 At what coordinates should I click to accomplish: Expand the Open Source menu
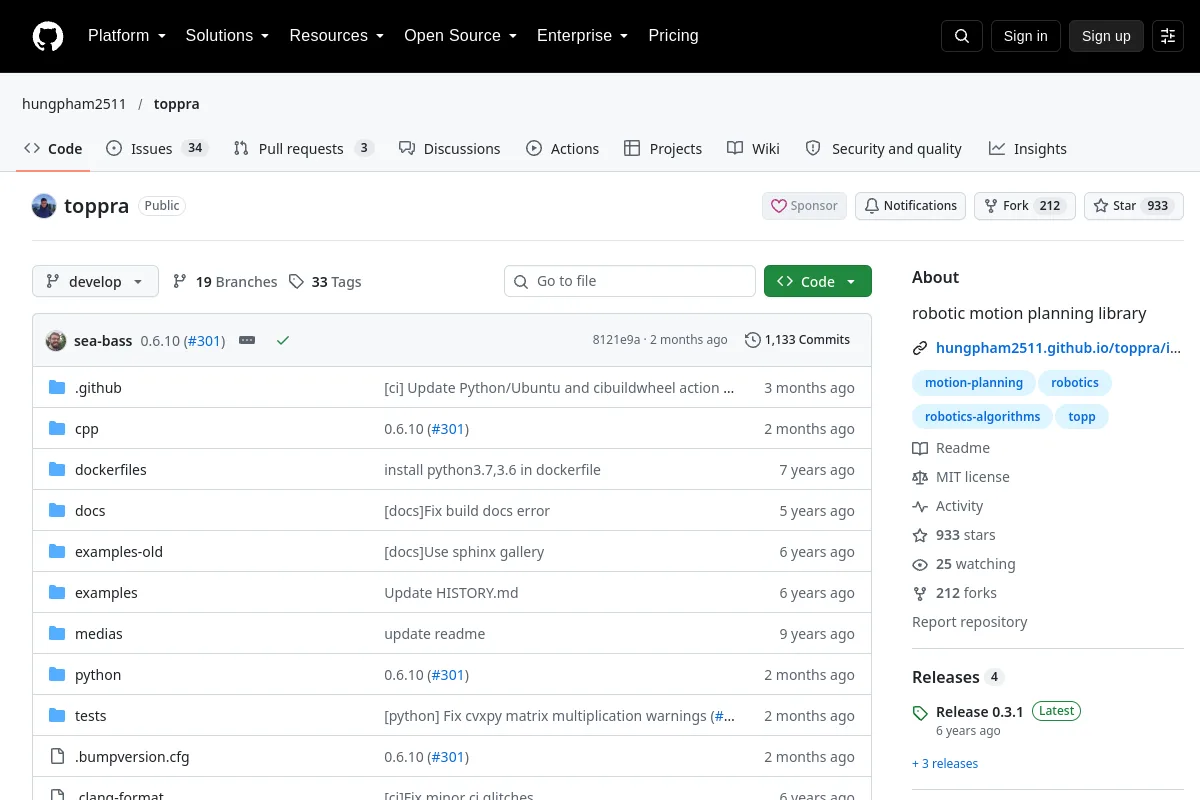click(460, 36)
